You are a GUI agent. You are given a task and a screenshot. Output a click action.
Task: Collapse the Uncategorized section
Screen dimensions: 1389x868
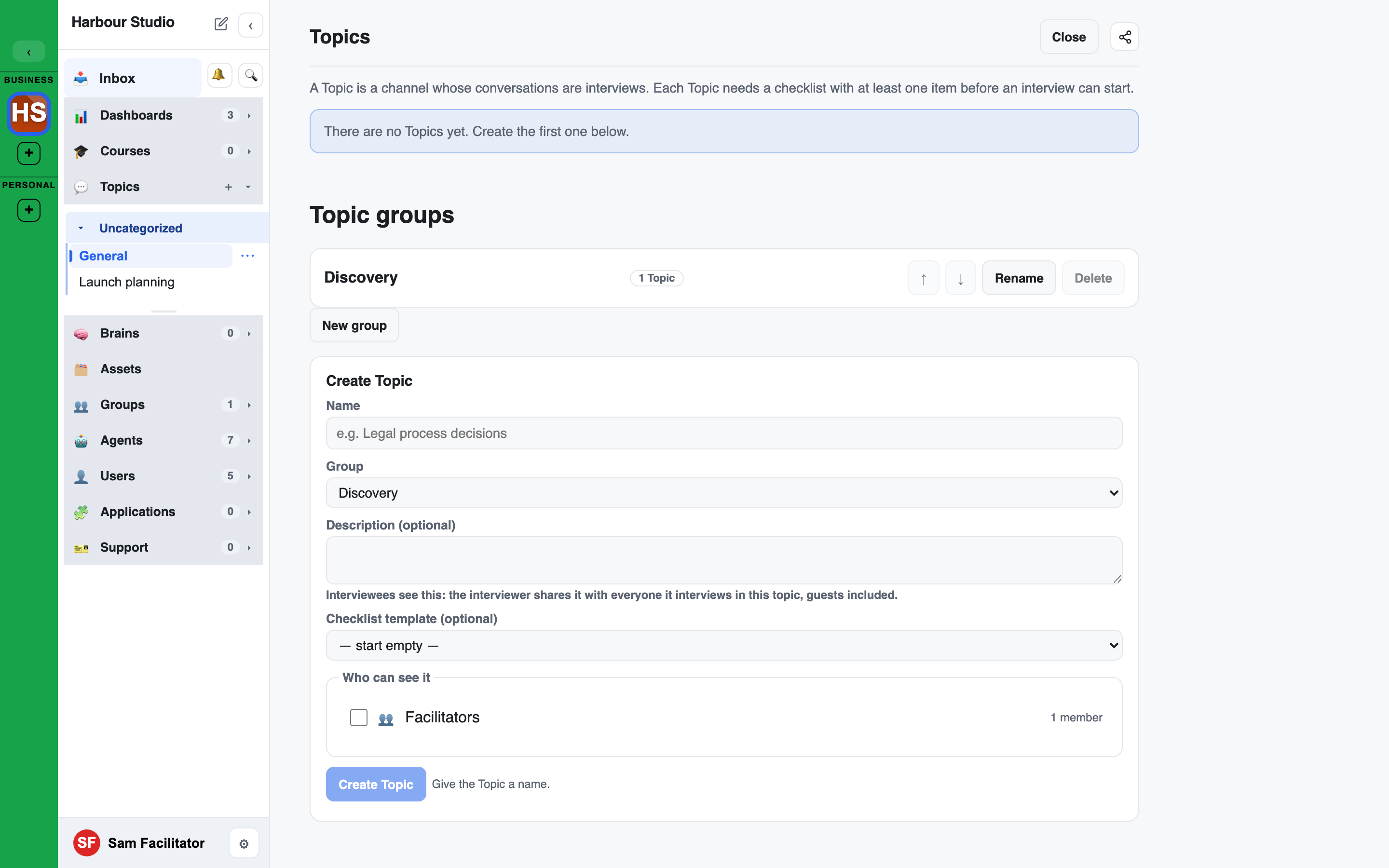(81, 229)
